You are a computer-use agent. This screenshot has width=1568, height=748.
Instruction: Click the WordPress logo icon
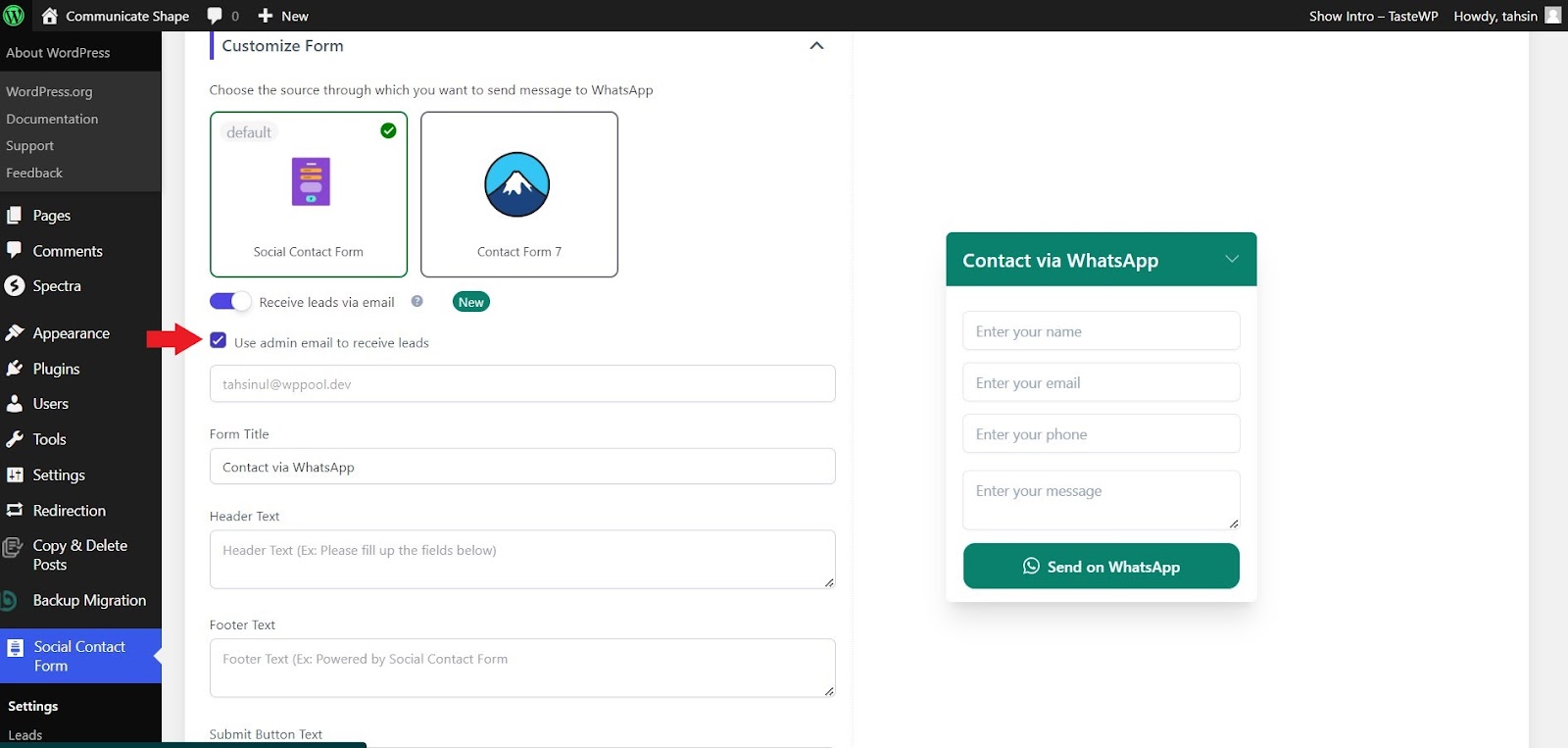pyautogui.click(x=14, y=16)
